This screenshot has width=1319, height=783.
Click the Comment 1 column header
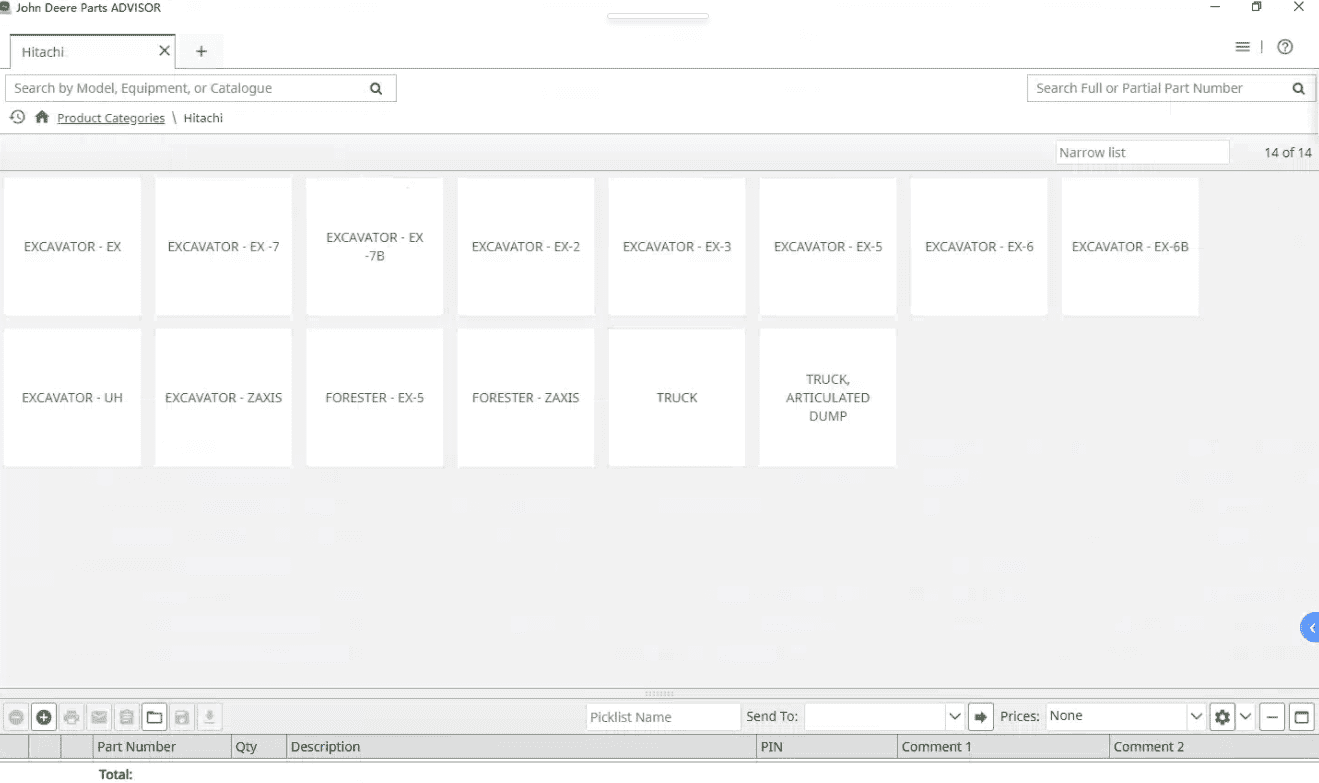(x=1004, y=747)
